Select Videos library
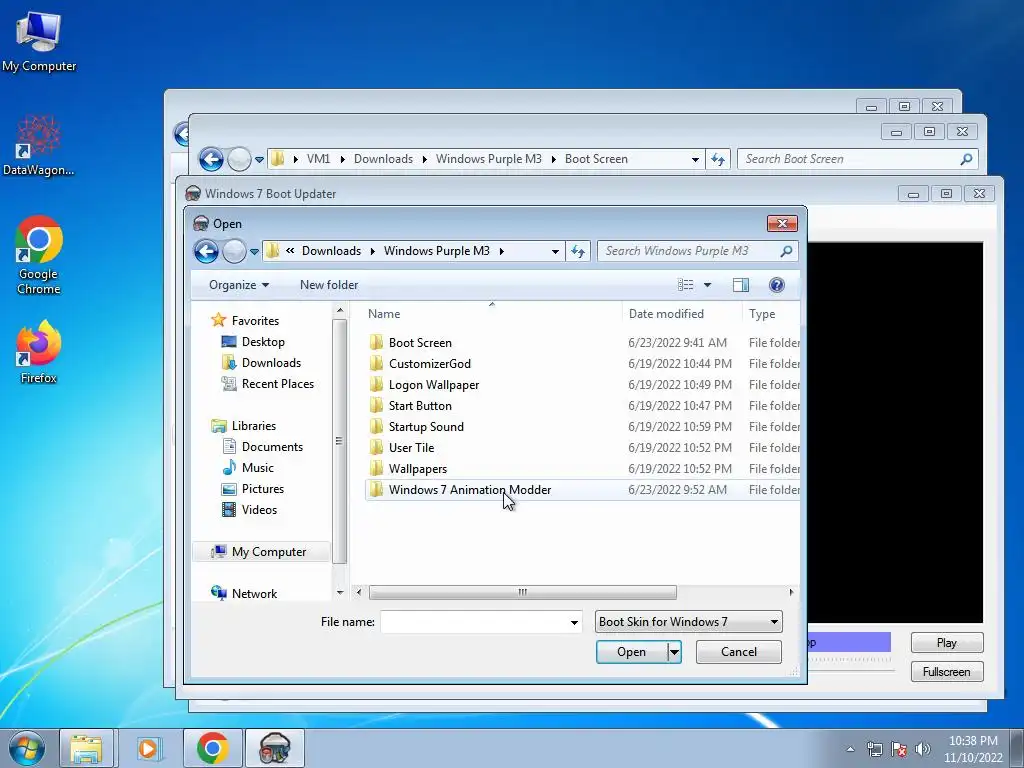Viewport: 1024px width, 768px height. coord(259,509)
